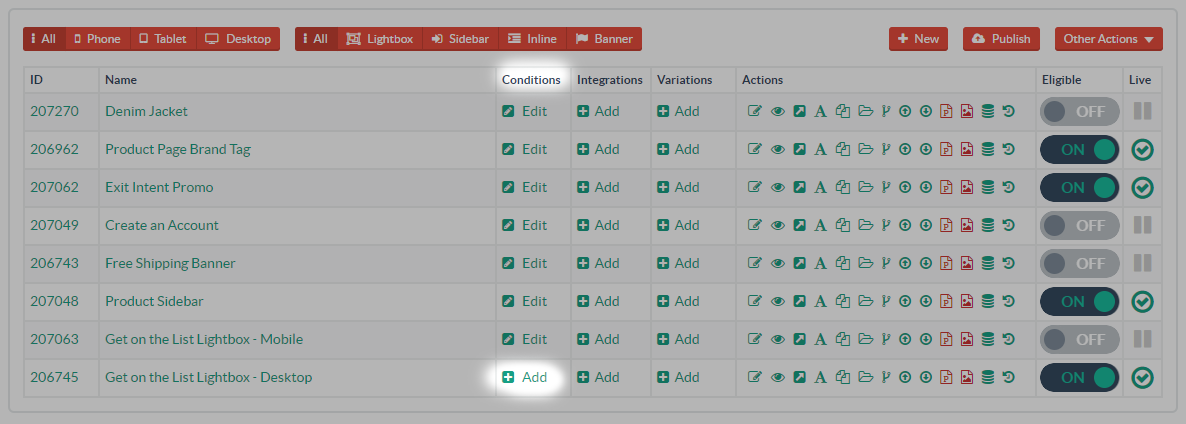The image size is (1186, 424).
Task: Filter by Phone device tab
Action: pyautogui.click(x=97, y=39)
